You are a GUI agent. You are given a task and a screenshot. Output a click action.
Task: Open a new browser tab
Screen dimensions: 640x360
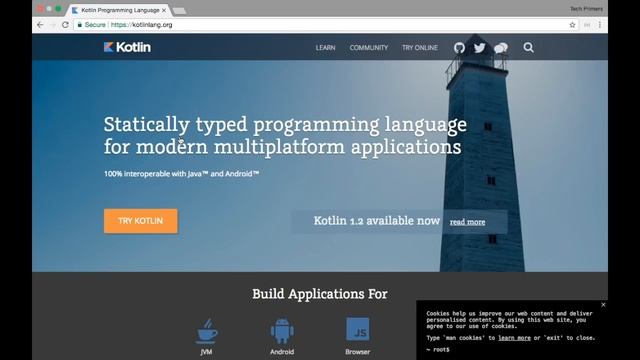point(179,11)
